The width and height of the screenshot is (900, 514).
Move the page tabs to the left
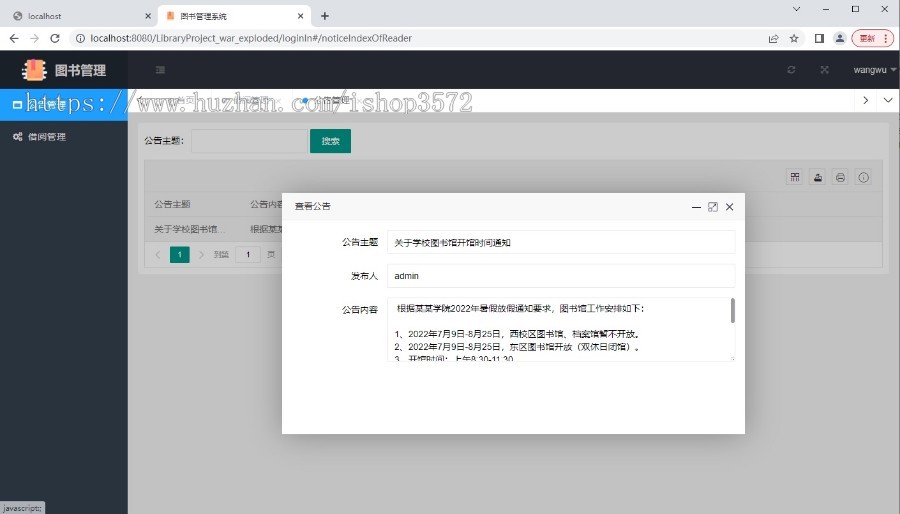(x=138, y=100)
